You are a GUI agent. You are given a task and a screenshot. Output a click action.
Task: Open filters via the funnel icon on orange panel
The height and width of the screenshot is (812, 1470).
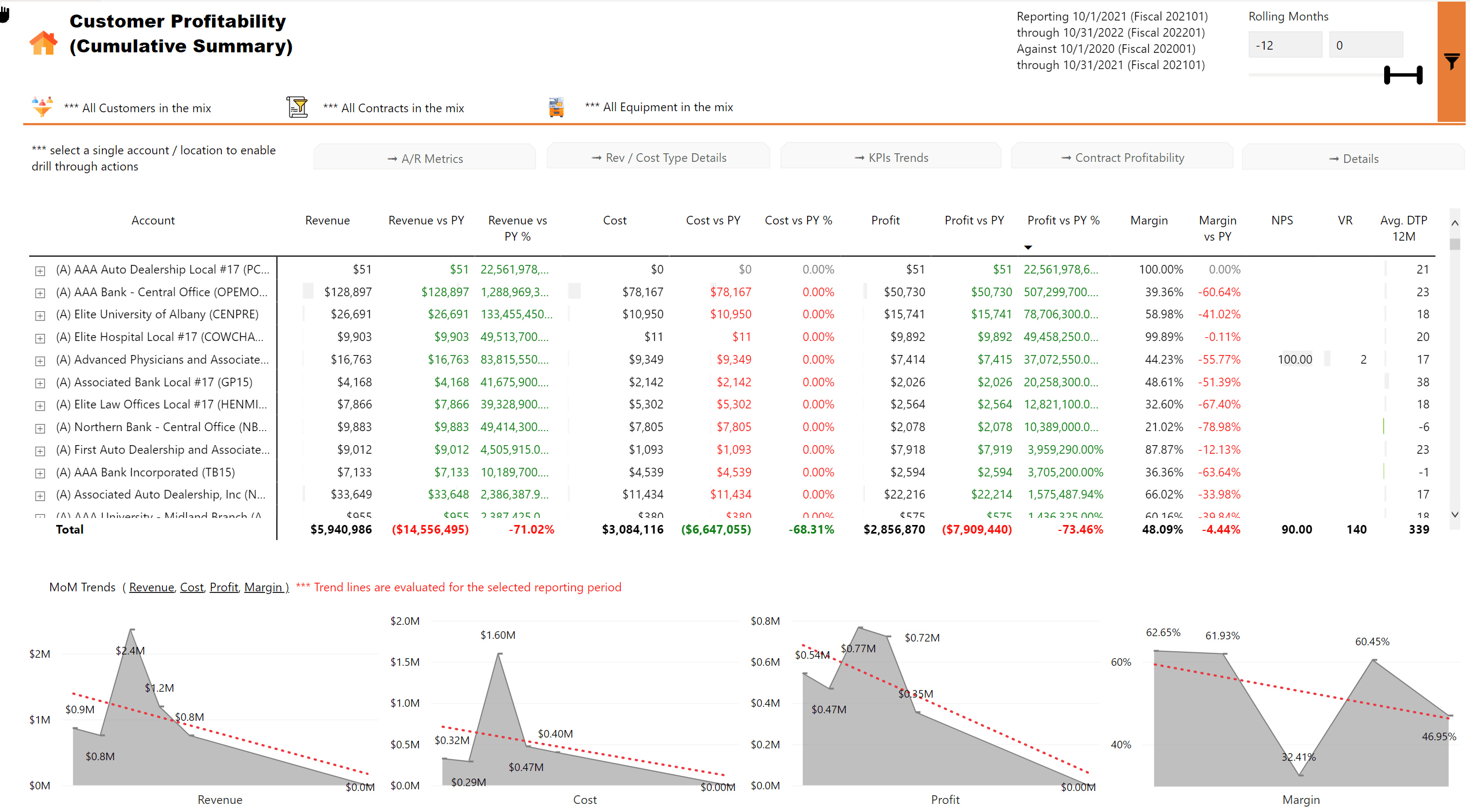pyautogui.click(x=1451, y=61)
